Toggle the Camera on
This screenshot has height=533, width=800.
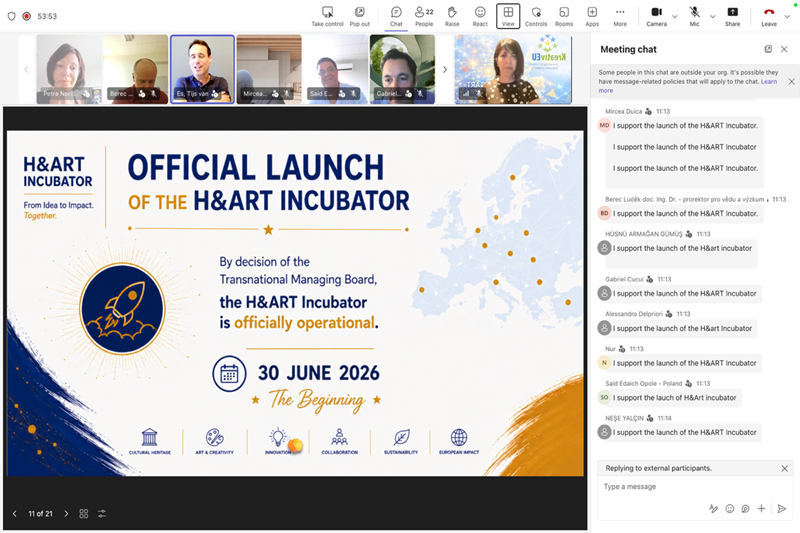pyautogui.click(x=657, y=16)
